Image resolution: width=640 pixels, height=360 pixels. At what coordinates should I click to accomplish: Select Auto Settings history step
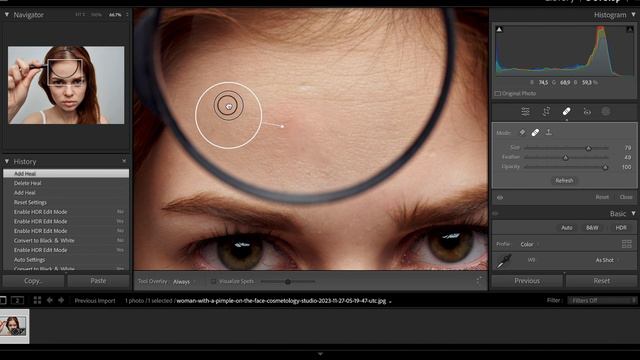pyautogui.click(x=66, y=260)
